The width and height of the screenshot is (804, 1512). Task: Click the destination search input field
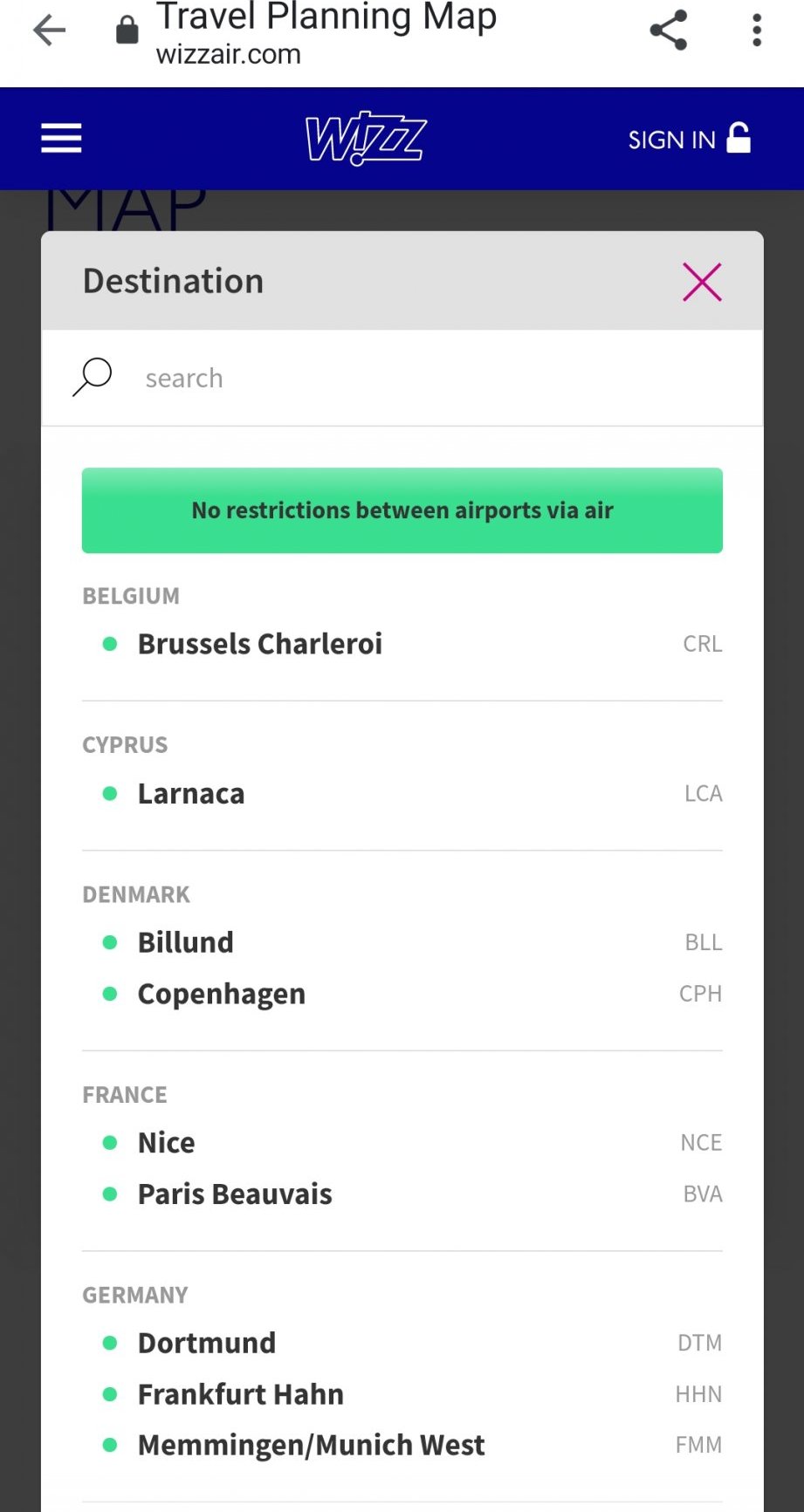436,378
